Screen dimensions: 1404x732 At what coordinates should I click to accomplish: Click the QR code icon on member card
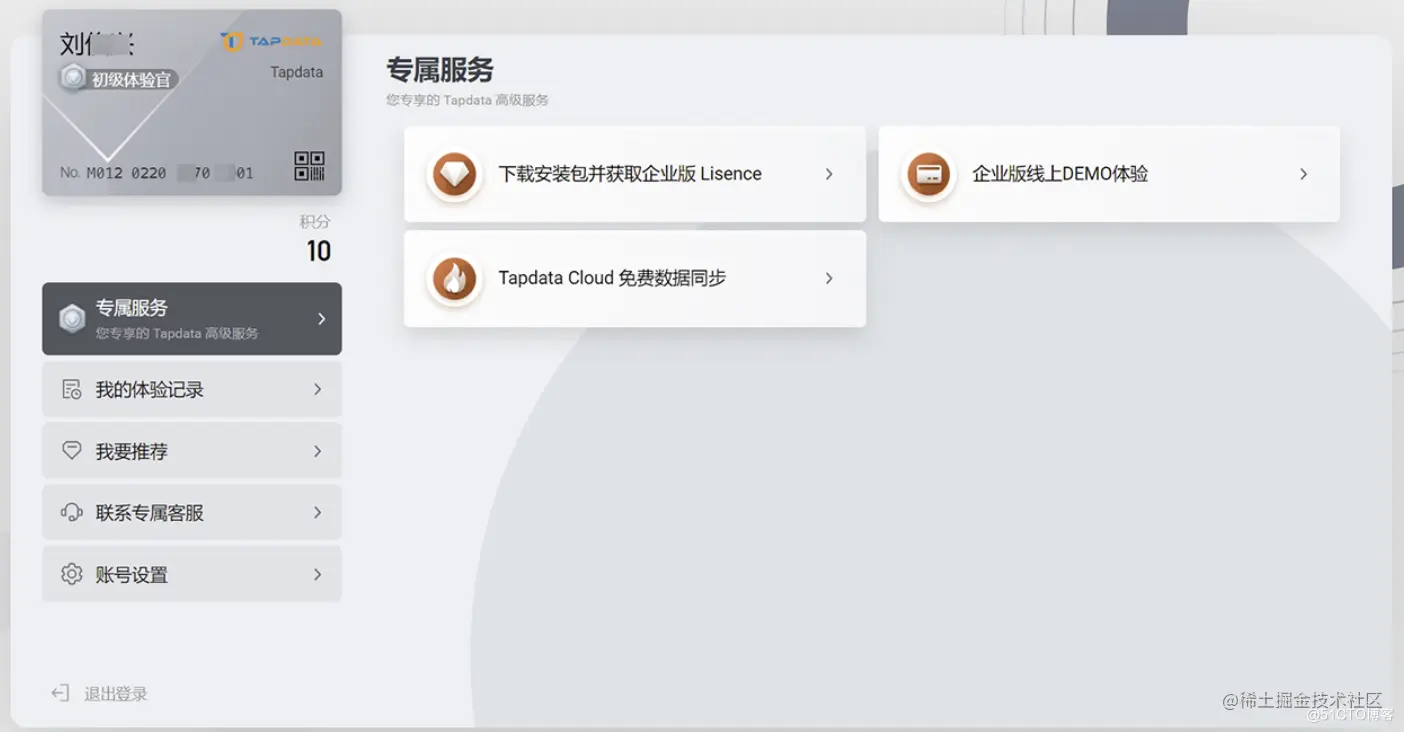[309, 166]
